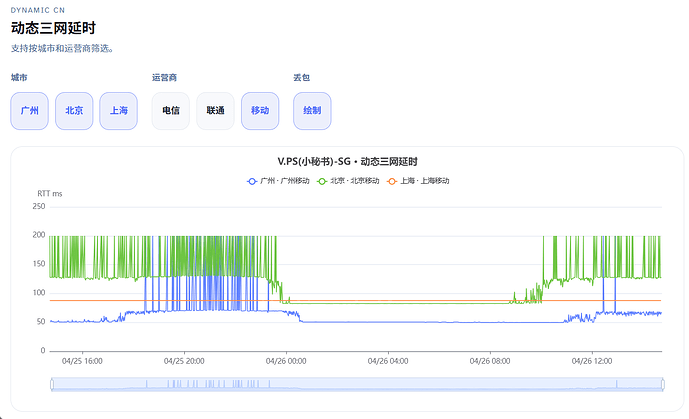
Task: Click the 04/26 08:00 axis label
Action: point(490,361)
